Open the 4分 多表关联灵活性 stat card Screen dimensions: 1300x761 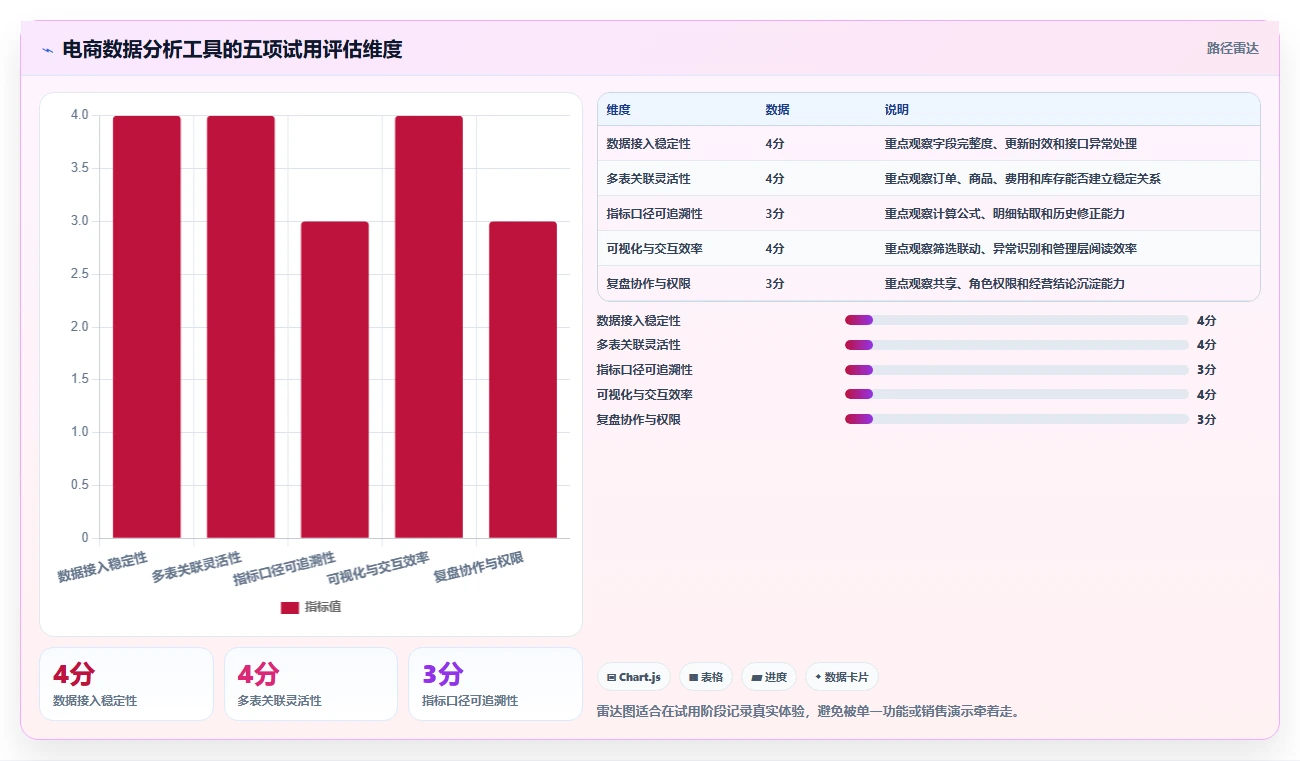[x=311, y=684]
